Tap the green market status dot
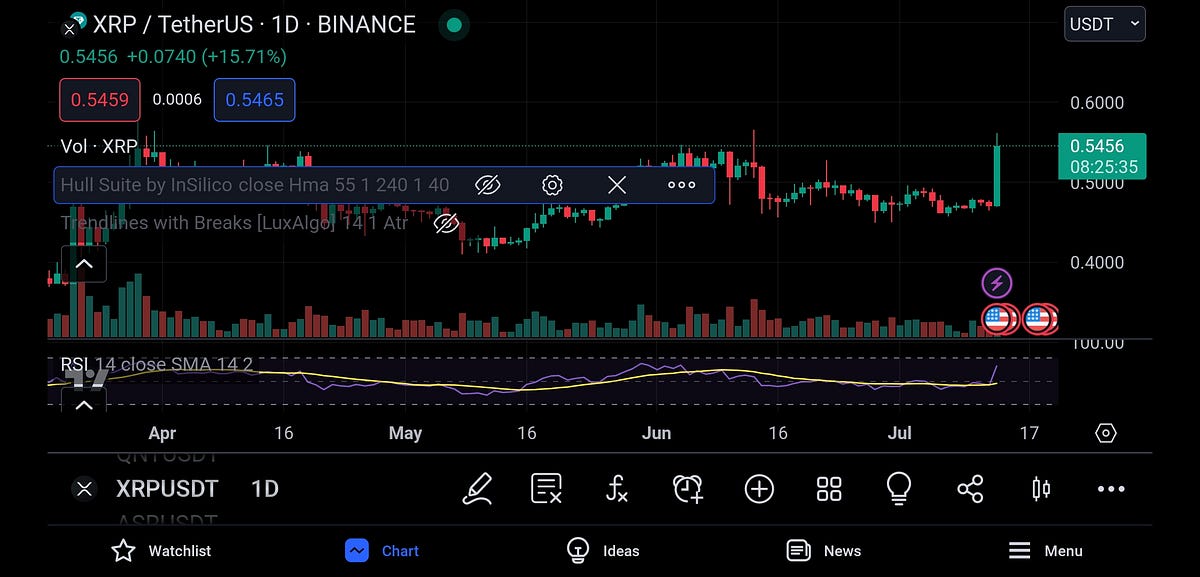This screenshot has height=577, width=1200. (x=453, y=24)
